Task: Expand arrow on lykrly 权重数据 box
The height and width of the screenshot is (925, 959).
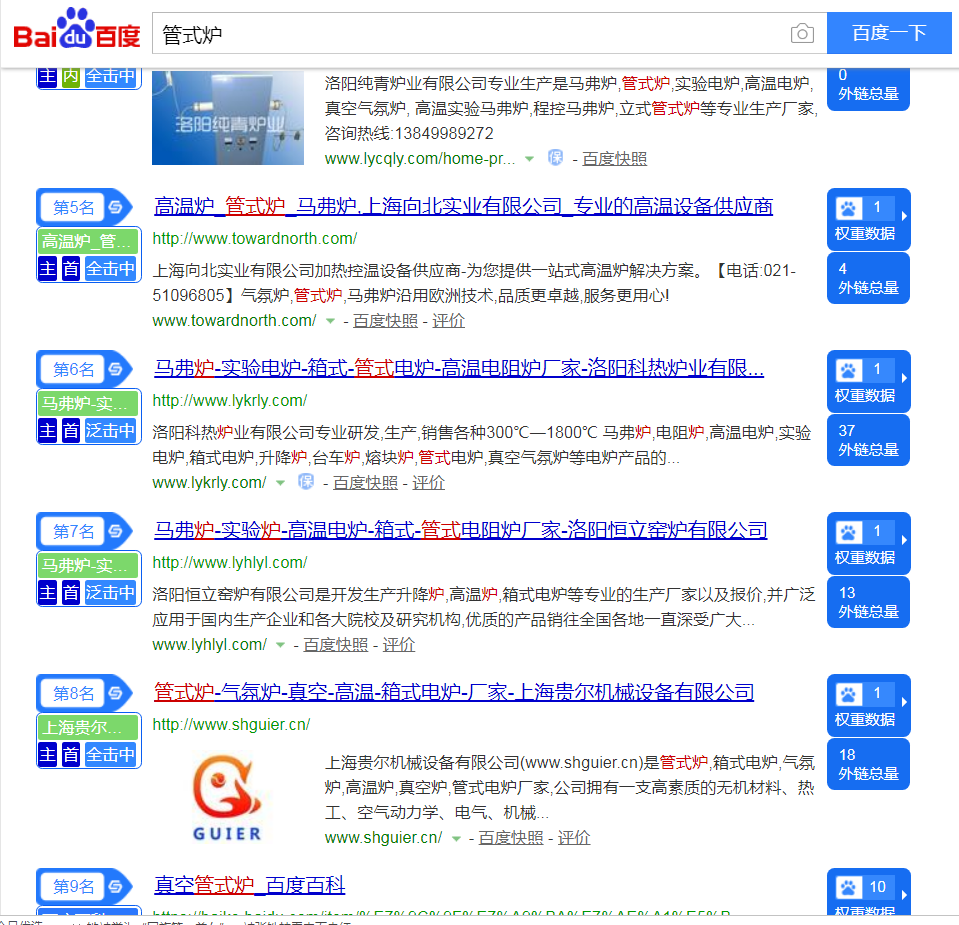Action: click(x=904, y=378)
